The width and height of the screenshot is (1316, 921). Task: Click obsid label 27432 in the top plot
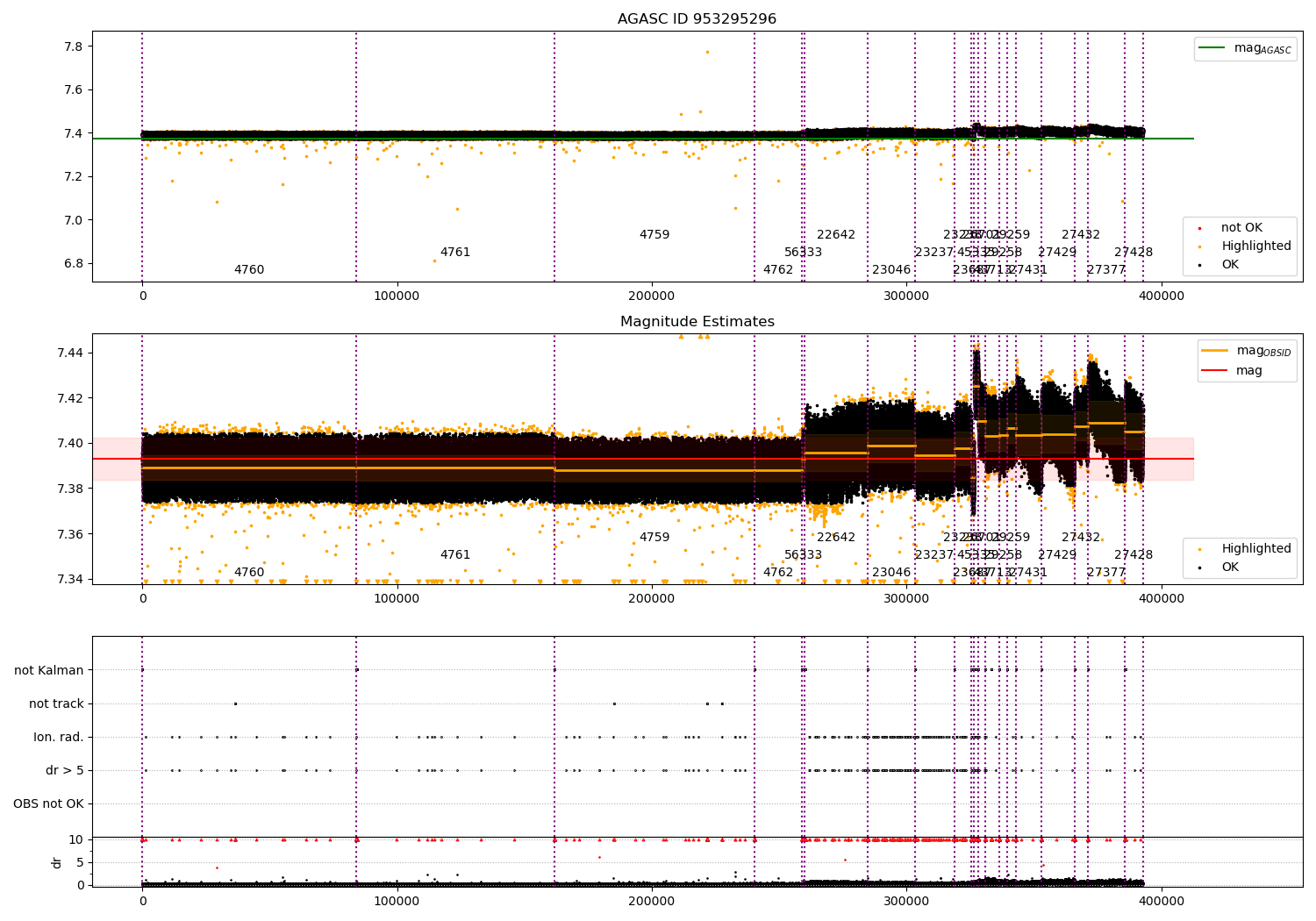[1081, 235]
